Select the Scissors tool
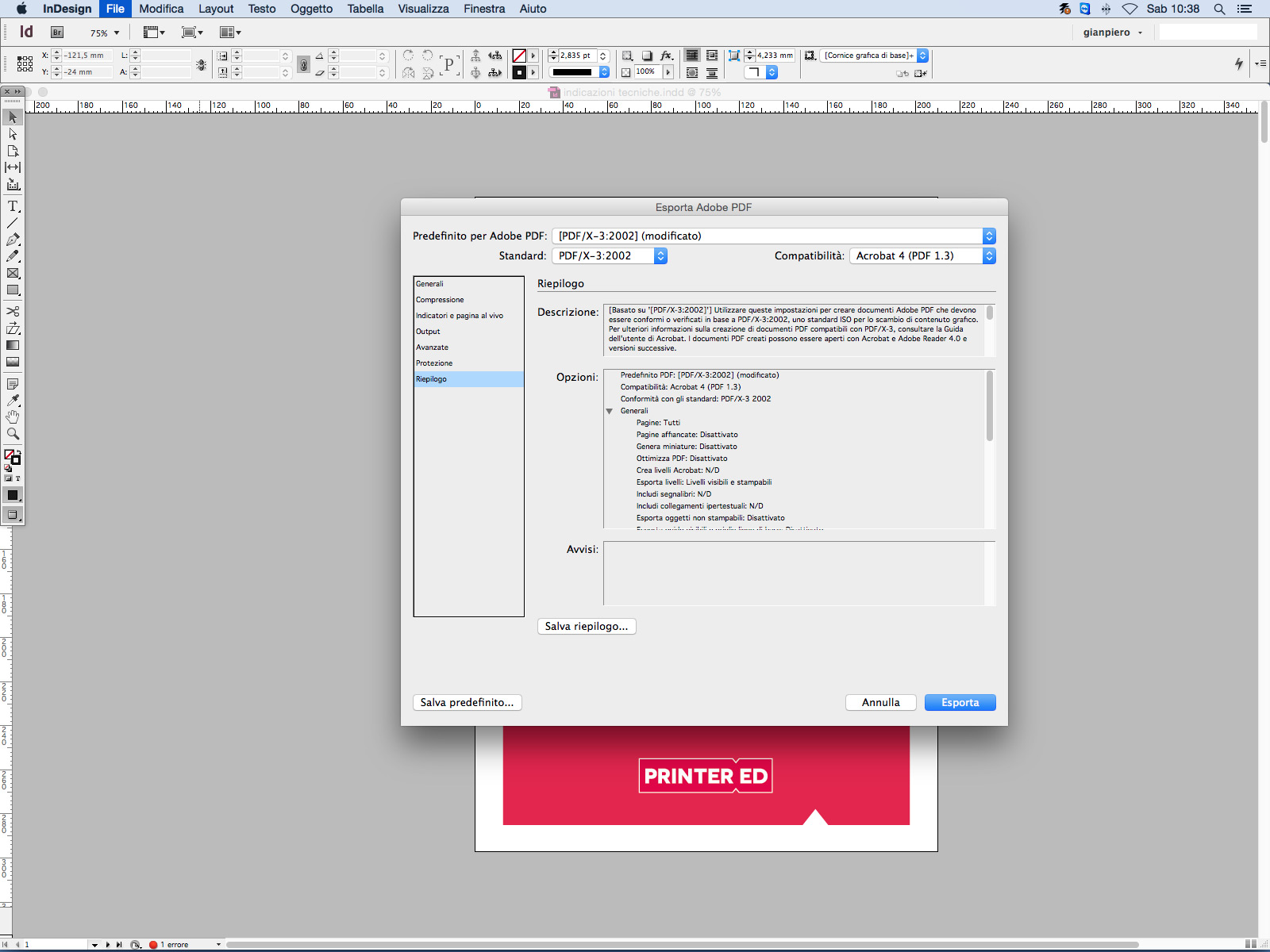 13,311
